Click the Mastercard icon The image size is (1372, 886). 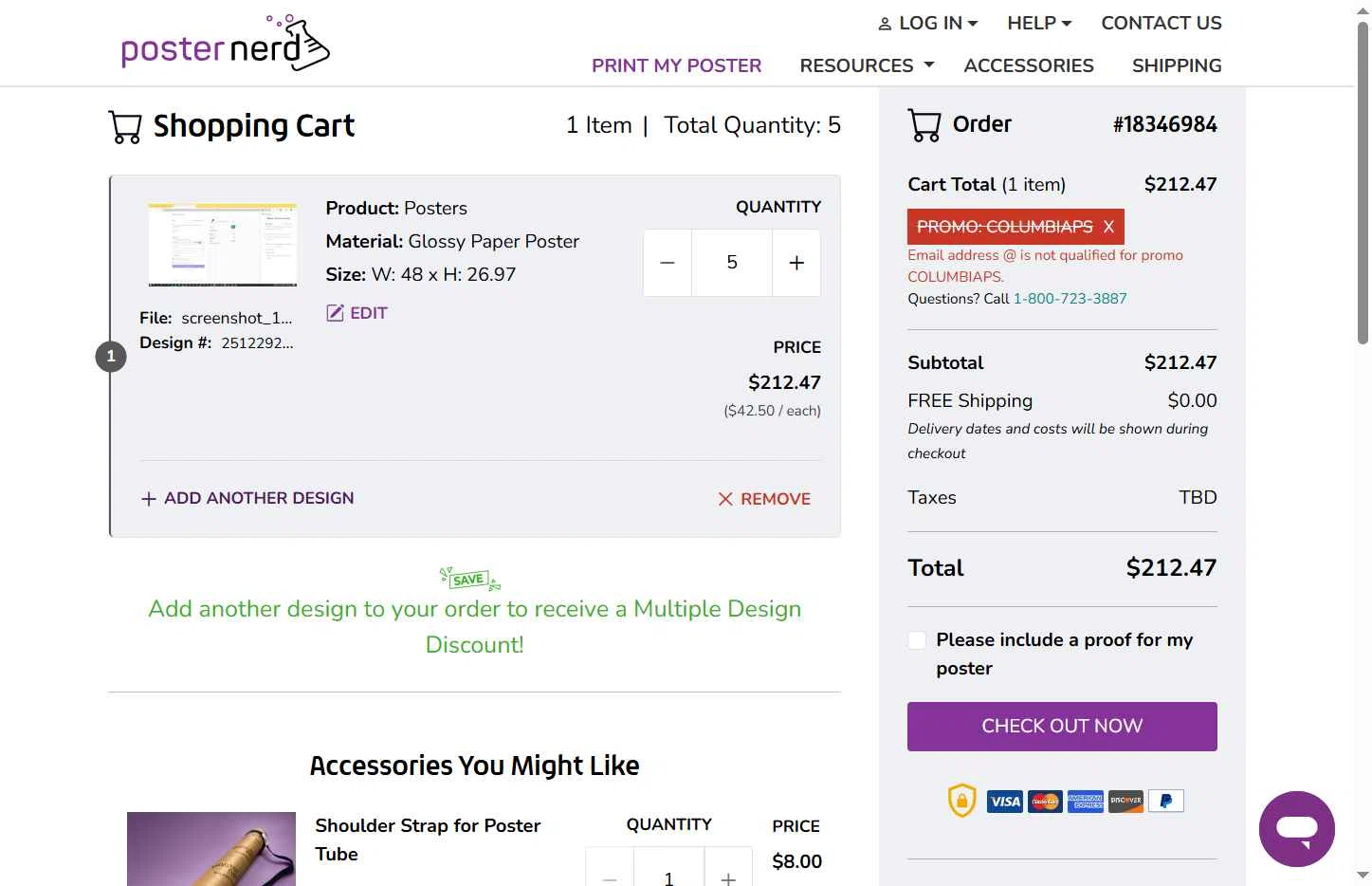click(x=1045, y=802)
